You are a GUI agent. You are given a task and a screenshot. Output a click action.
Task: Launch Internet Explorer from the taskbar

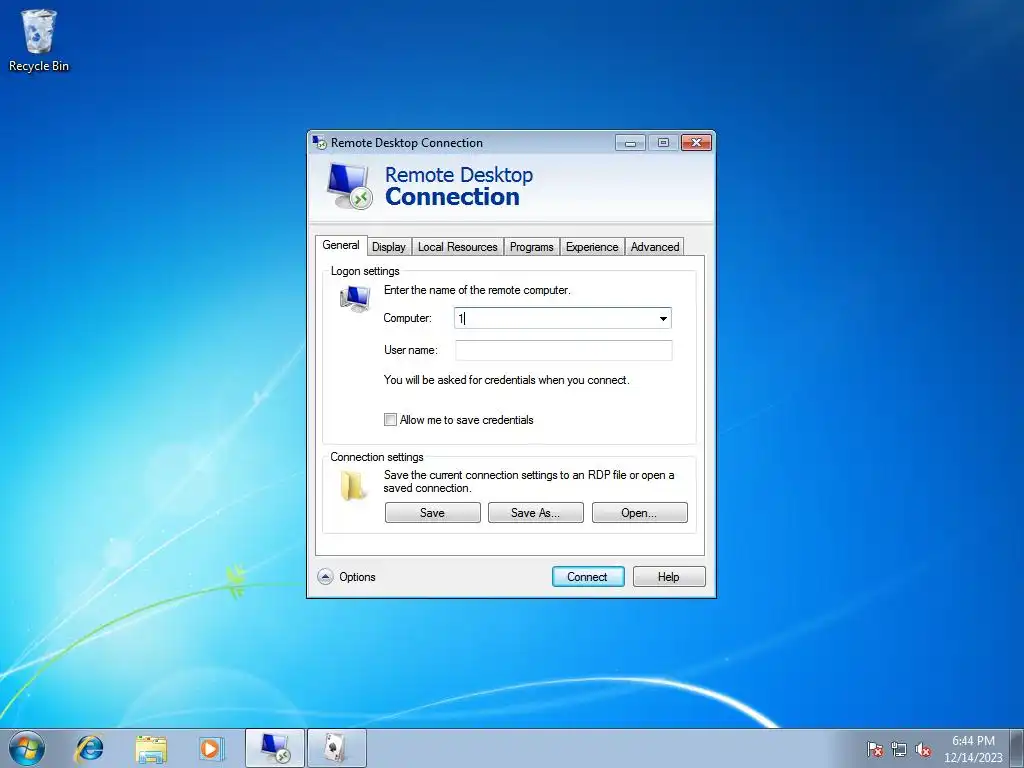coord(89,748)
